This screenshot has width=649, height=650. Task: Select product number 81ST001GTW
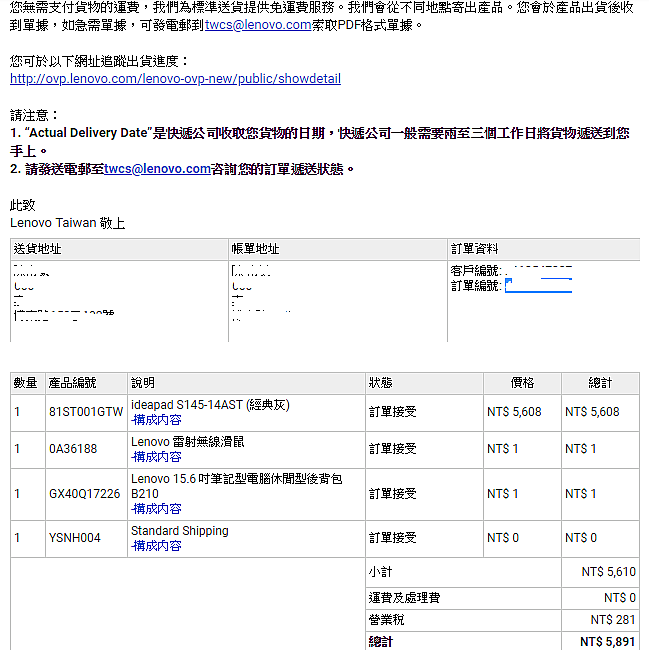86,412
